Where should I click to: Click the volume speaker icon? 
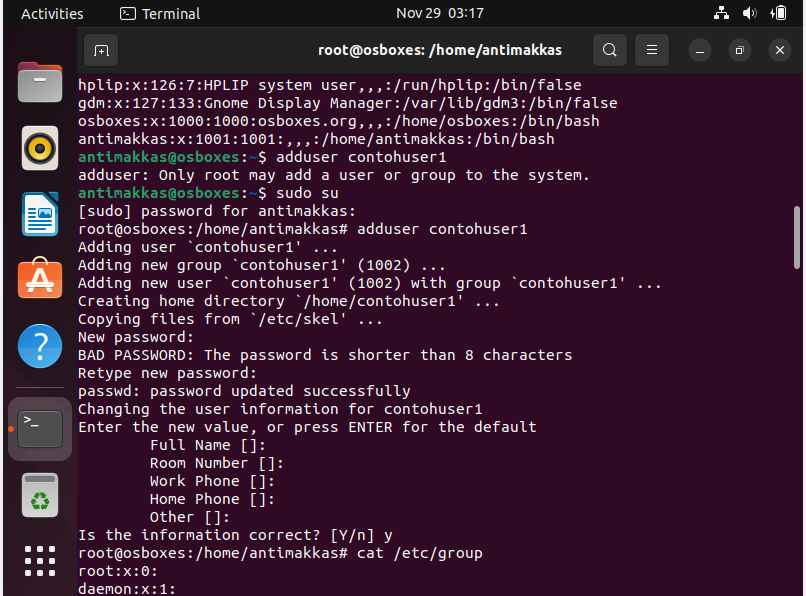point(749,13)
